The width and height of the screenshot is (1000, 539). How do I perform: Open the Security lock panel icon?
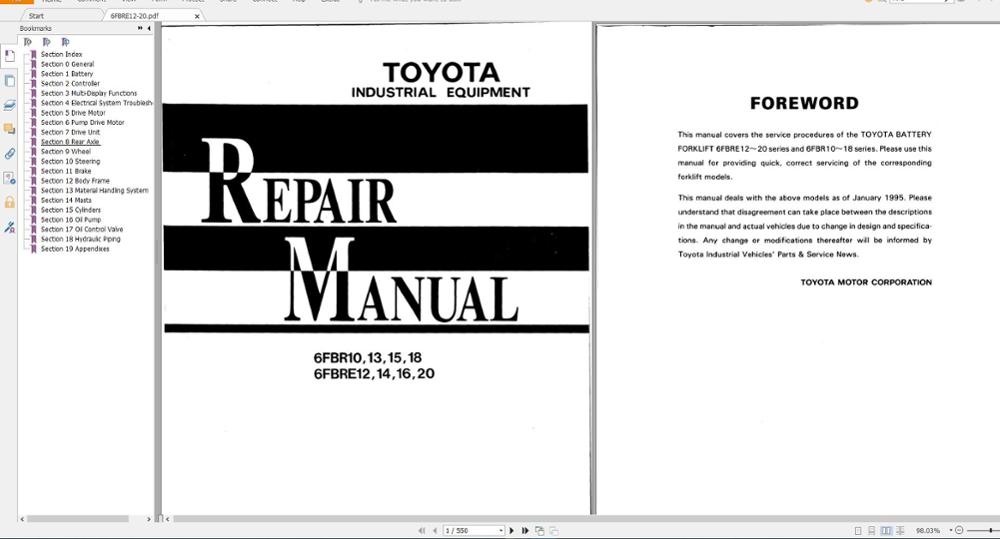(10, 202)
